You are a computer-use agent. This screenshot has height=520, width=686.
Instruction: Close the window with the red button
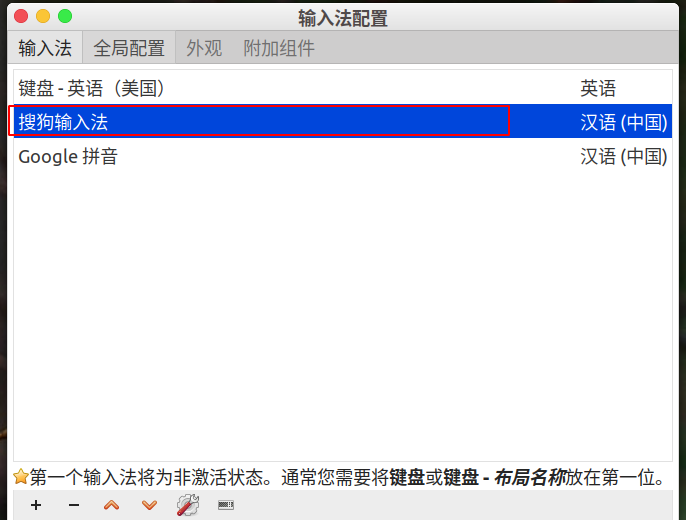(x=21, y=16)
